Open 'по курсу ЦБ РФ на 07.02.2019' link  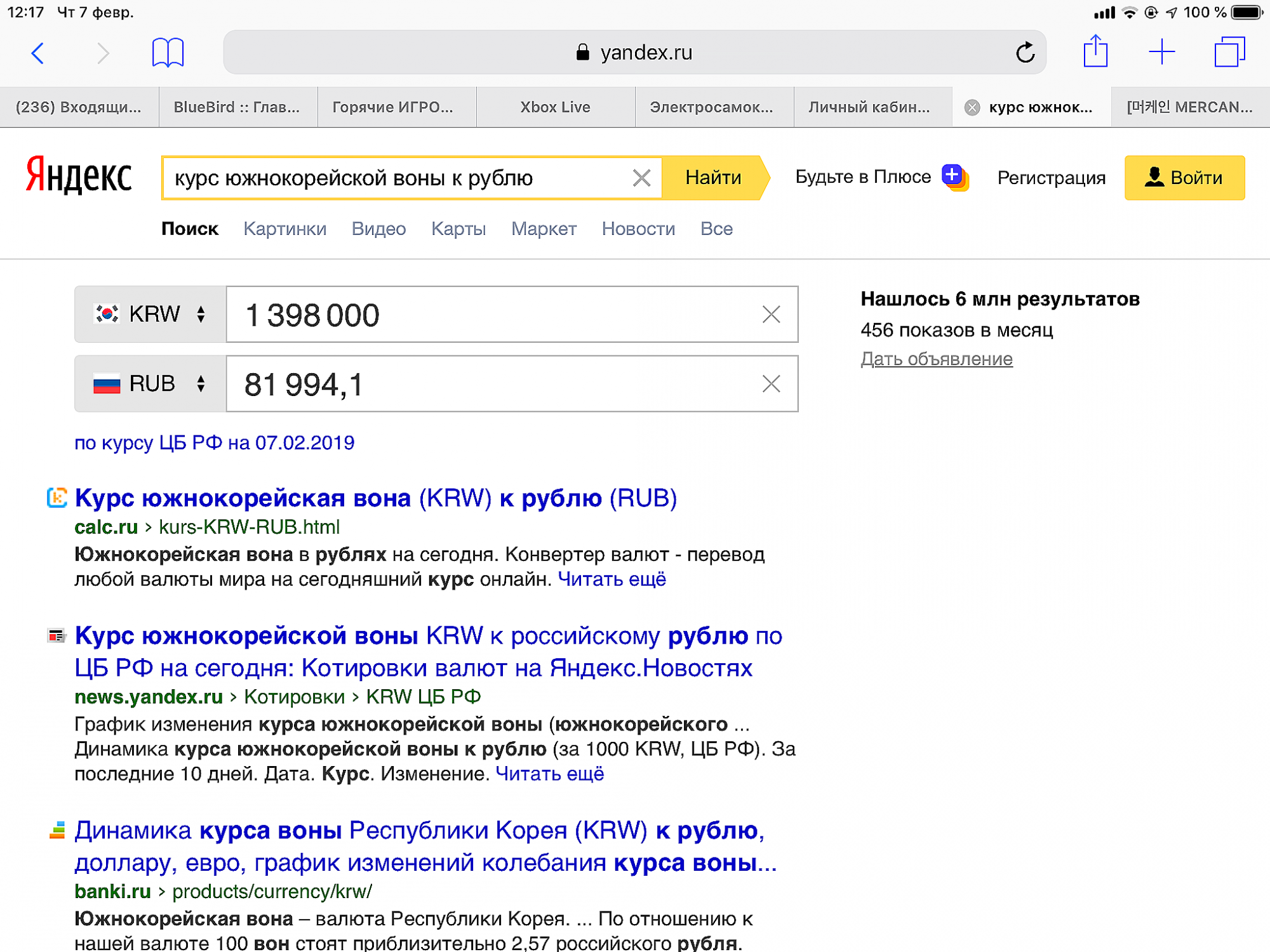click(215, 442)
